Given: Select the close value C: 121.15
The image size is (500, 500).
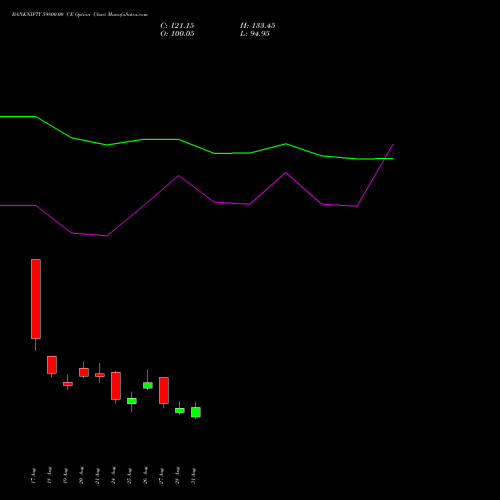Looking at the screenshot, I should tap(177, 26).
